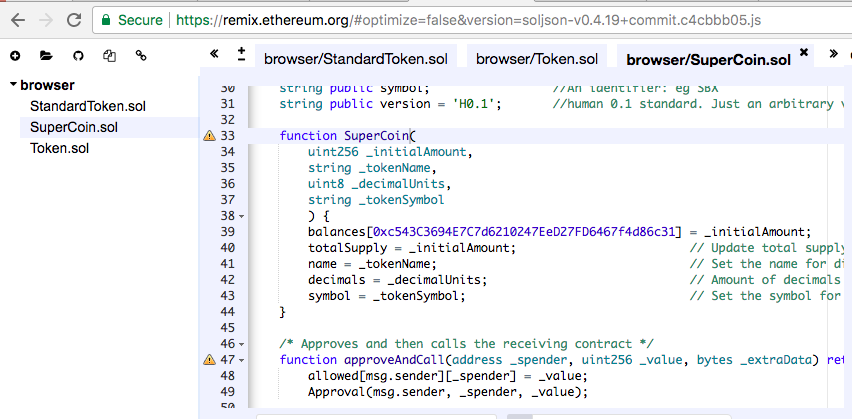Copy all files to another instance icon
852x419 pixels.
(109, 56)
